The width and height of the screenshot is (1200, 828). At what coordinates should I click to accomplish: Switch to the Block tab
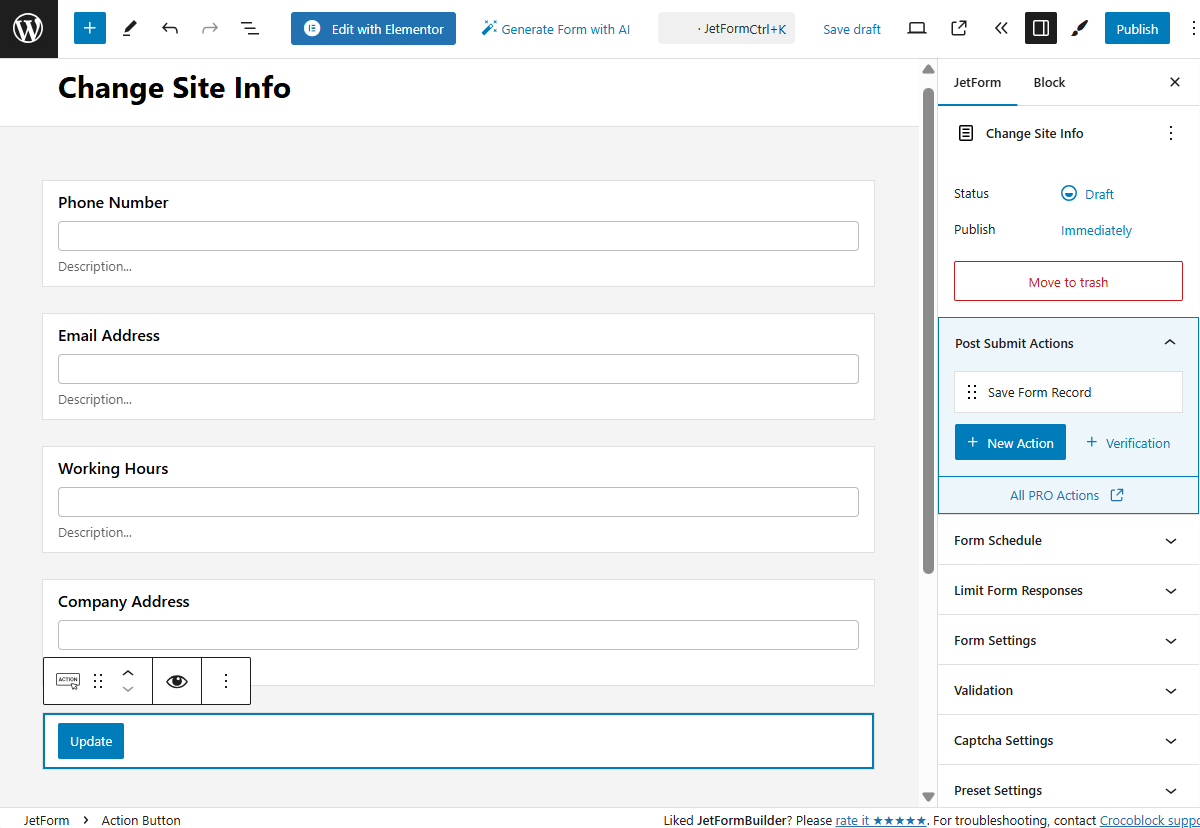pyautogui.click(x=1048, y=82)
